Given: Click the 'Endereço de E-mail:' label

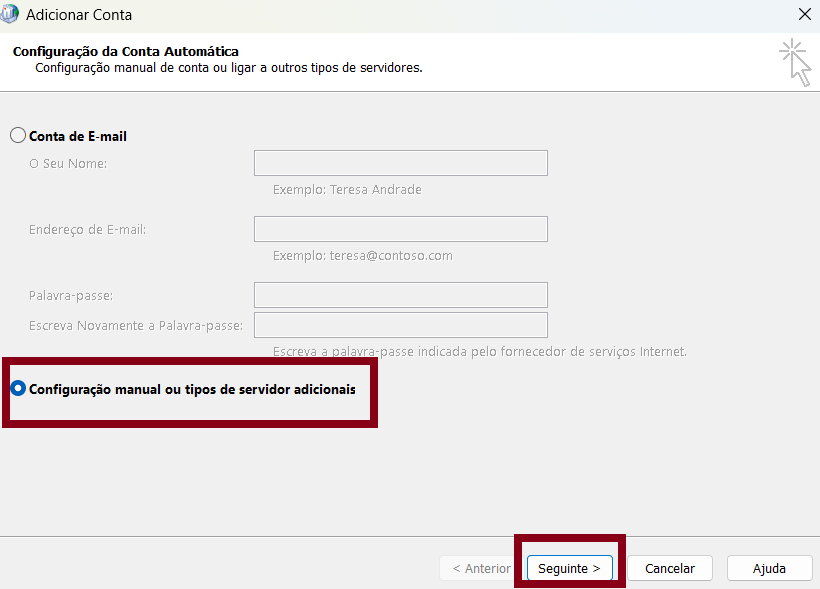Looking at the screenshot, I should (x=88, y=229).
